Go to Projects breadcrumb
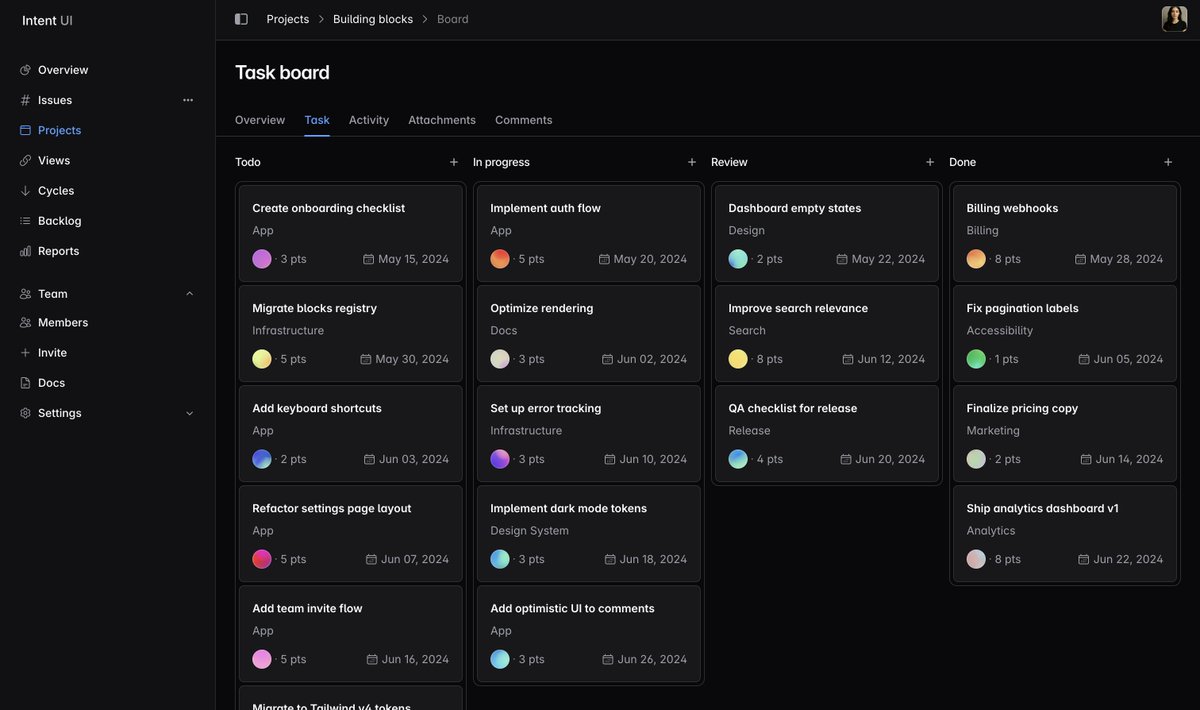Screen dimensions: 1200x710 288,19
